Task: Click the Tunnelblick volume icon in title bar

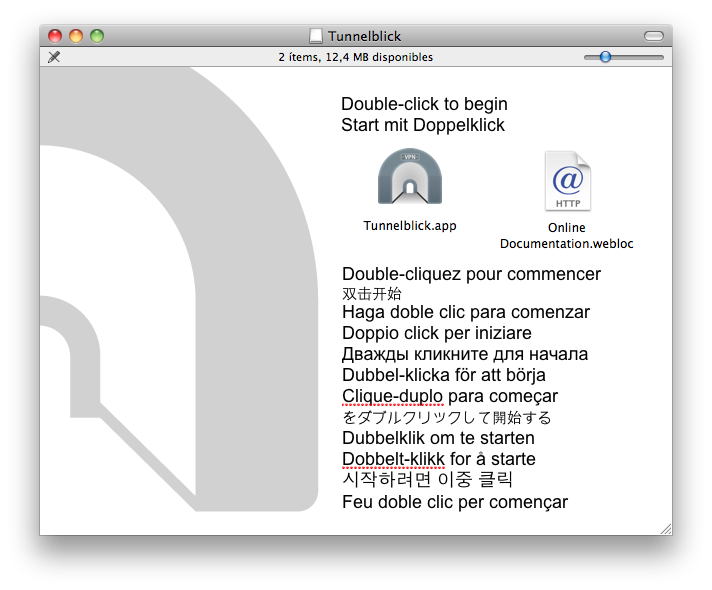Action: pos(316,36)
